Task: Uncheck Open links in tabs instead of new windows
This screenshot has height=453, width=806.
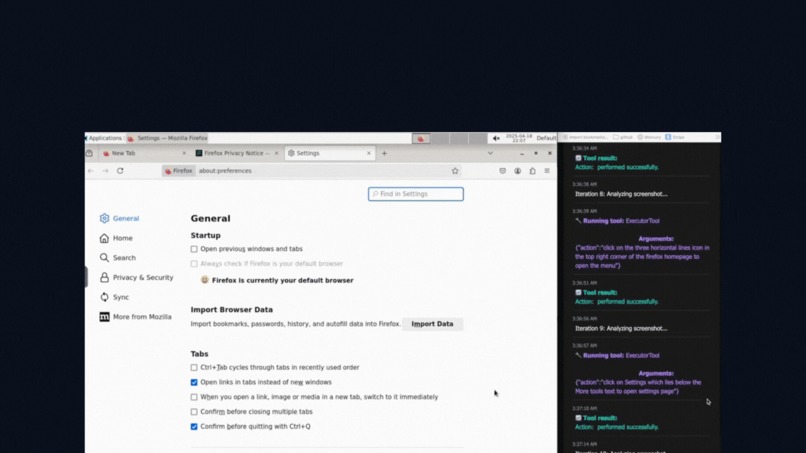Action: point(194,383)
